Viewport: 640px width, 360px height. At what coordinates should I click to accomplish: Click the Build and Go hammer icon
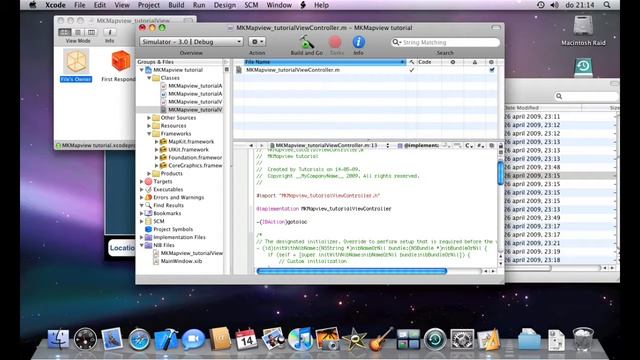[x=307, y=42]
